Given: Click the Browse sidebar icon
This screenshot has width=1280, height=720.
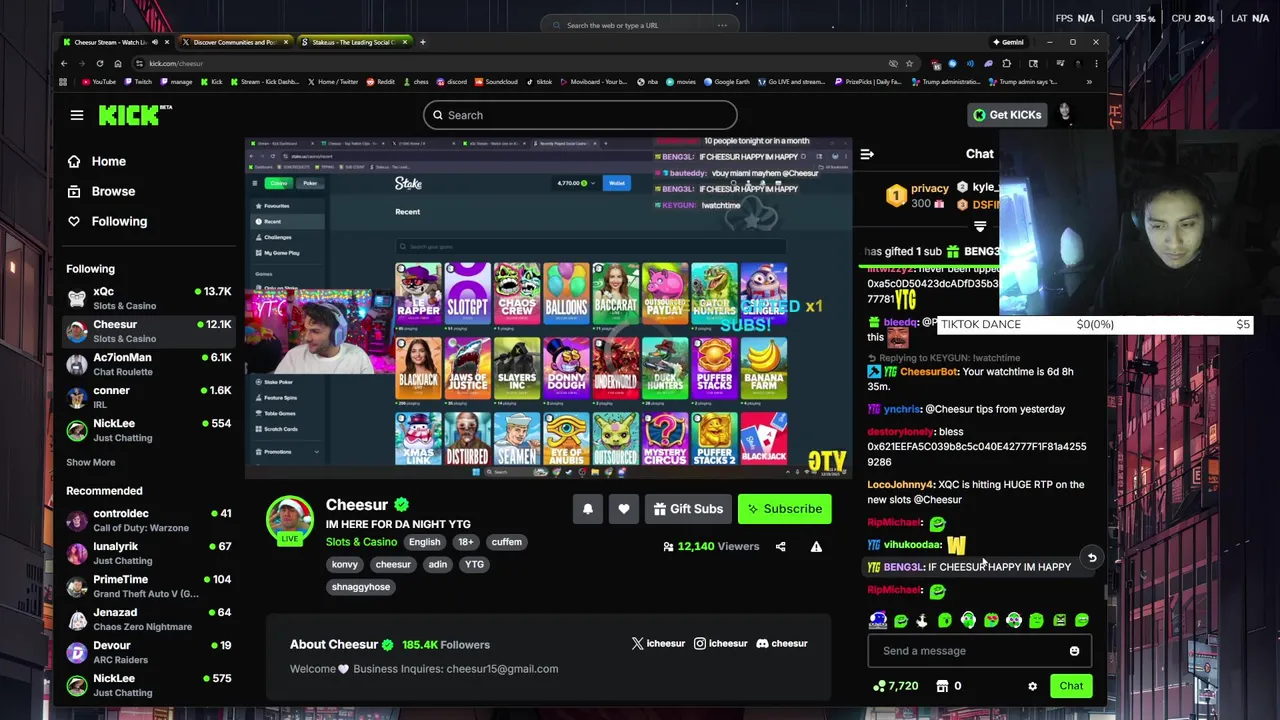Looking at the screenshot, I should (74, 191).
